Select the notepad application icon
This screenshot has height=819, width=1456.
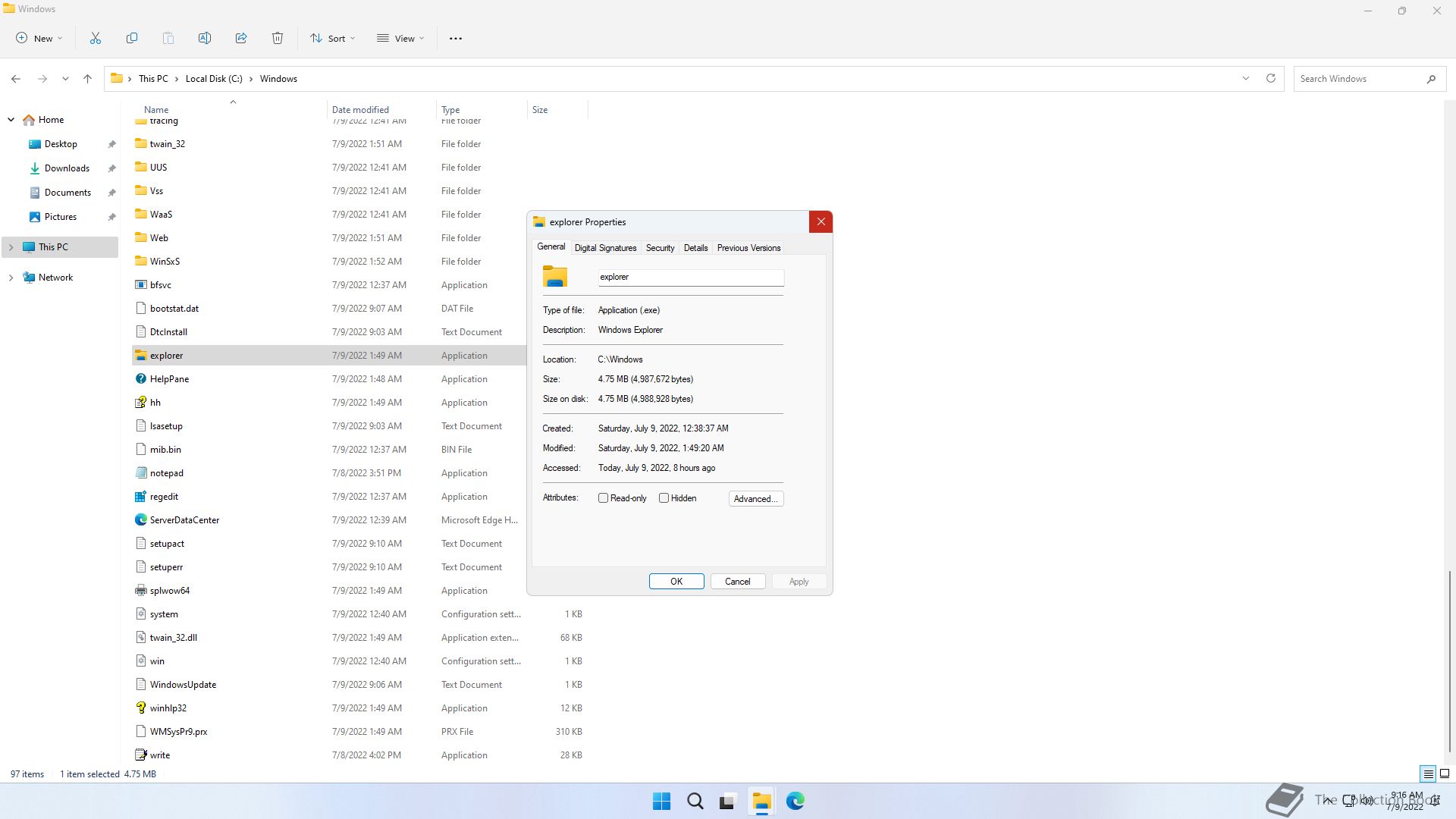[x=140, y=473]
